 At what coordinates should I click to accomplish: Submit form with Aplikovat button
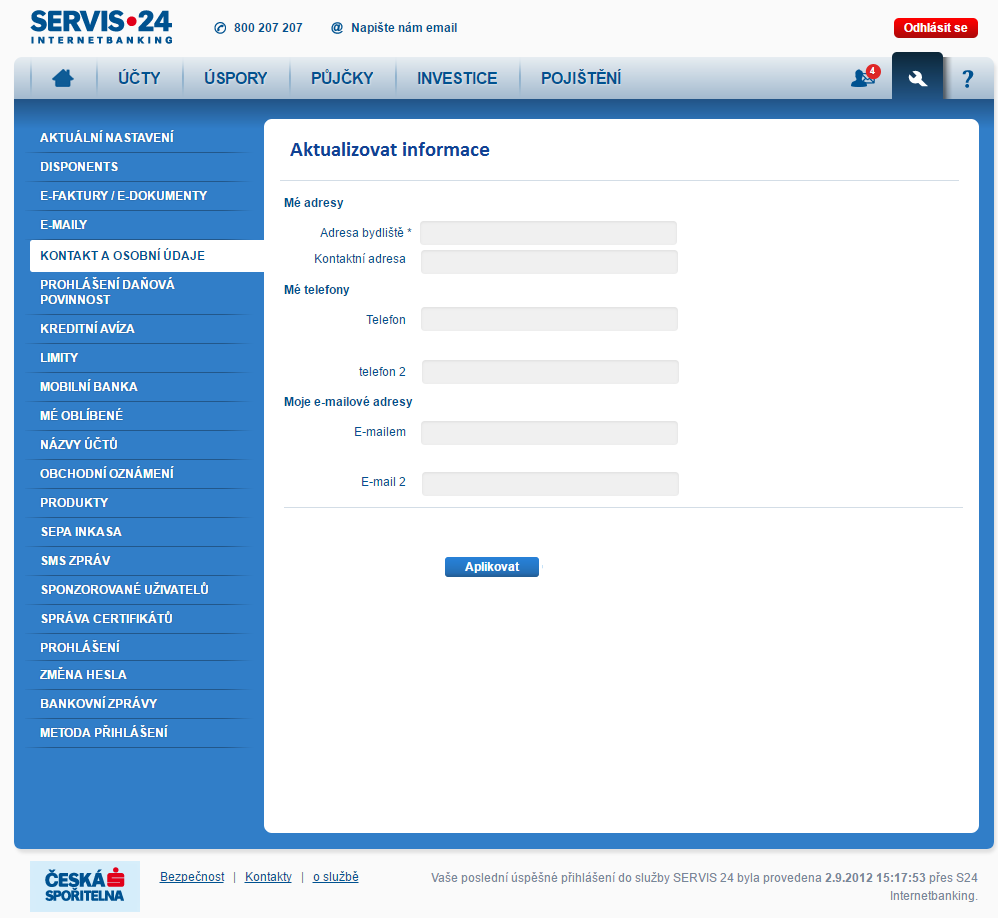(x=492, y=566)
